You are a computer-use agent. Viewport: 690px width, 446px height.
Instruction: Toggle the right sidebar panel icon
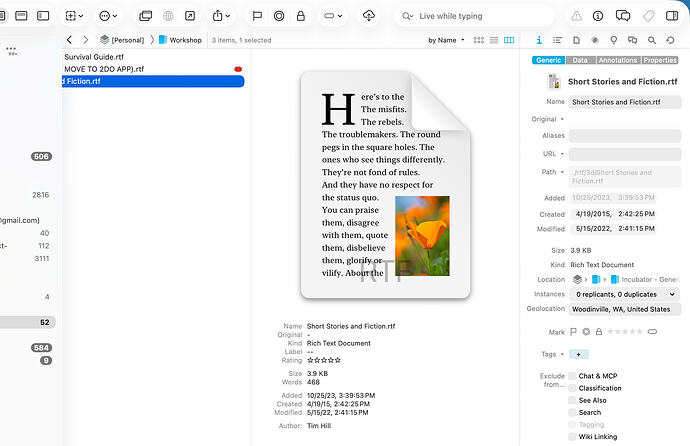pyautogui.click(x=672, y=16)
